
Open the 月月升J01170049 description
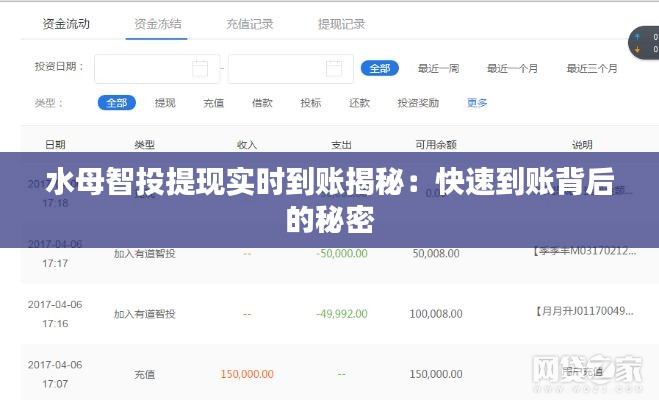585,311
